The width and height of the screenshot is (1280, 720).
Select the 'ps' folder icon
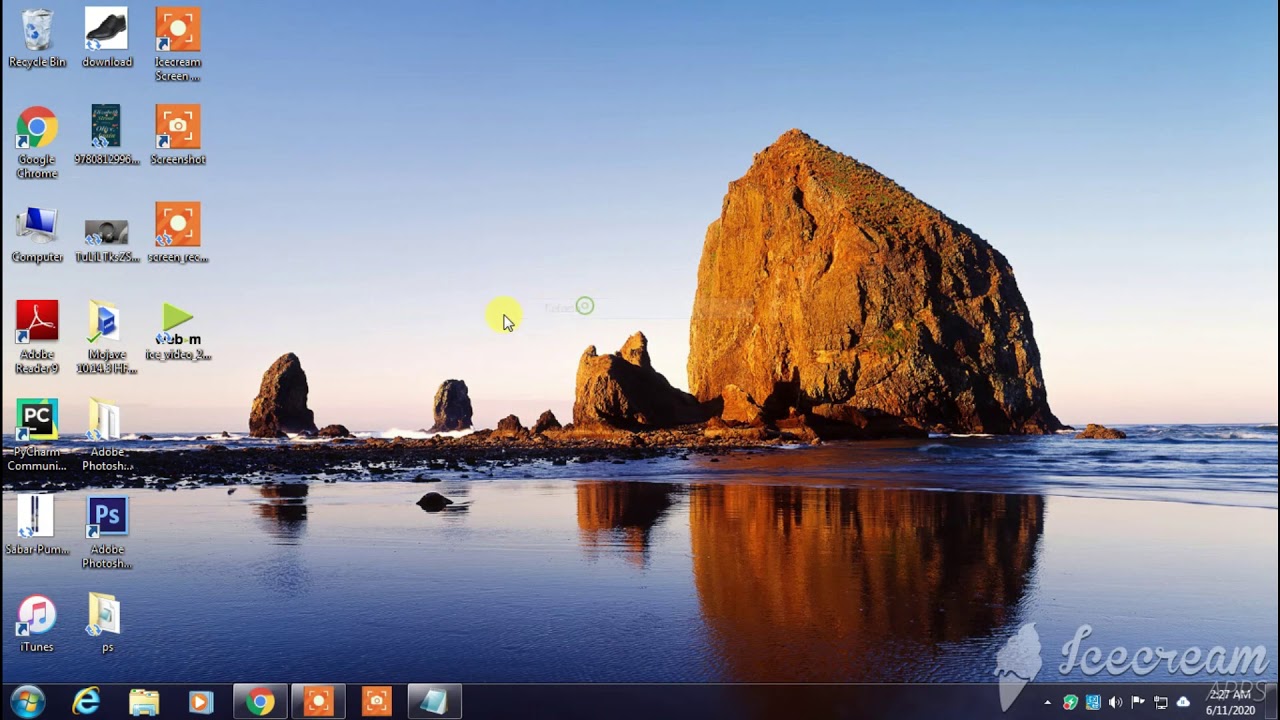point(106,624)
